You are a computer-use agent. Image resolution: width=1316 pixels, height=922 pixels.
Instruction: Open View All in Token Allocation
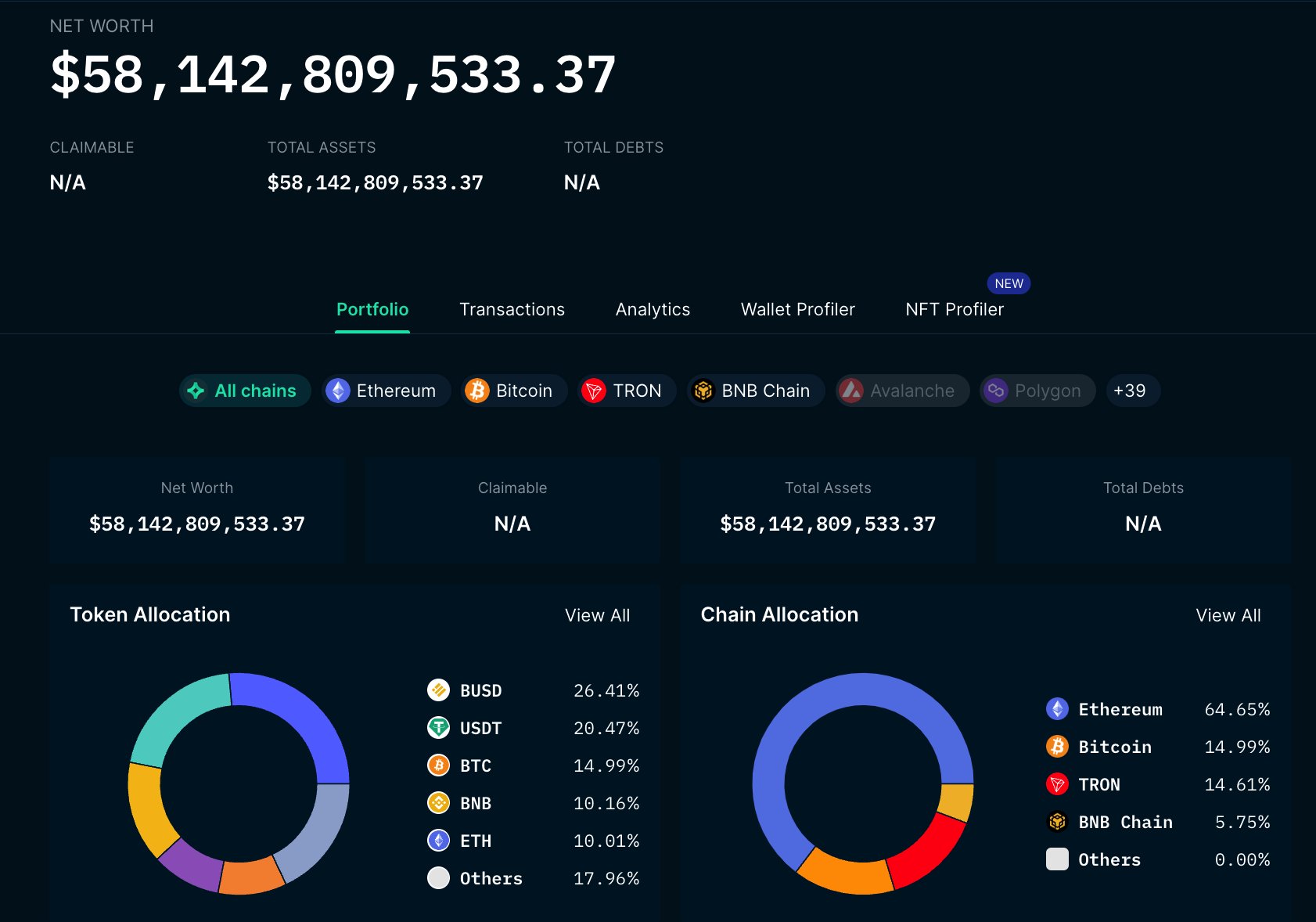point(597,615)
